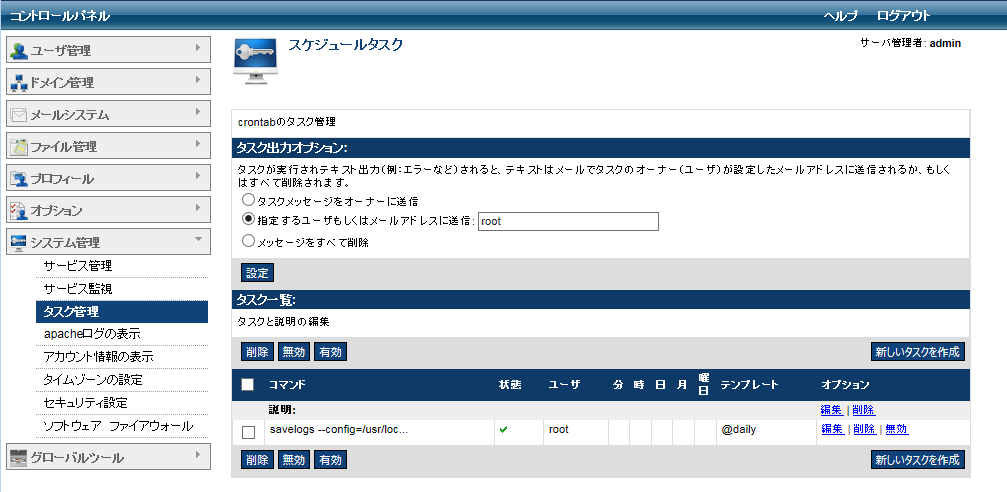Viewport: 1007px width, 492px height.
Task: Click the root email address text field
Action: (x=567, y=221)
